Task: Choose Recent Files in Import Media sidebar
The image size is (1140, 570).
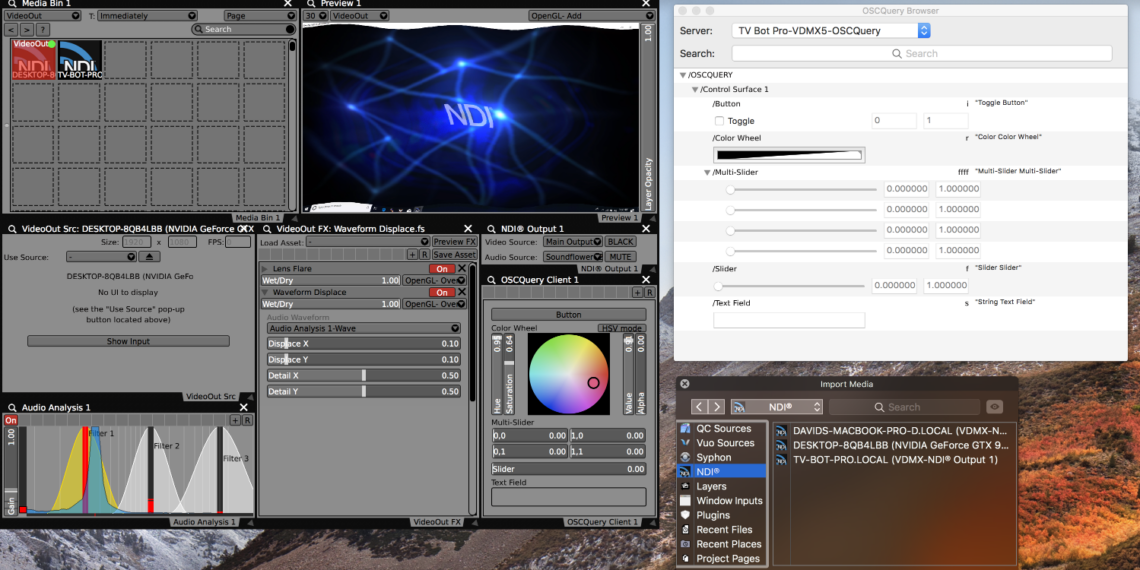Action: (x=724, y=530)
